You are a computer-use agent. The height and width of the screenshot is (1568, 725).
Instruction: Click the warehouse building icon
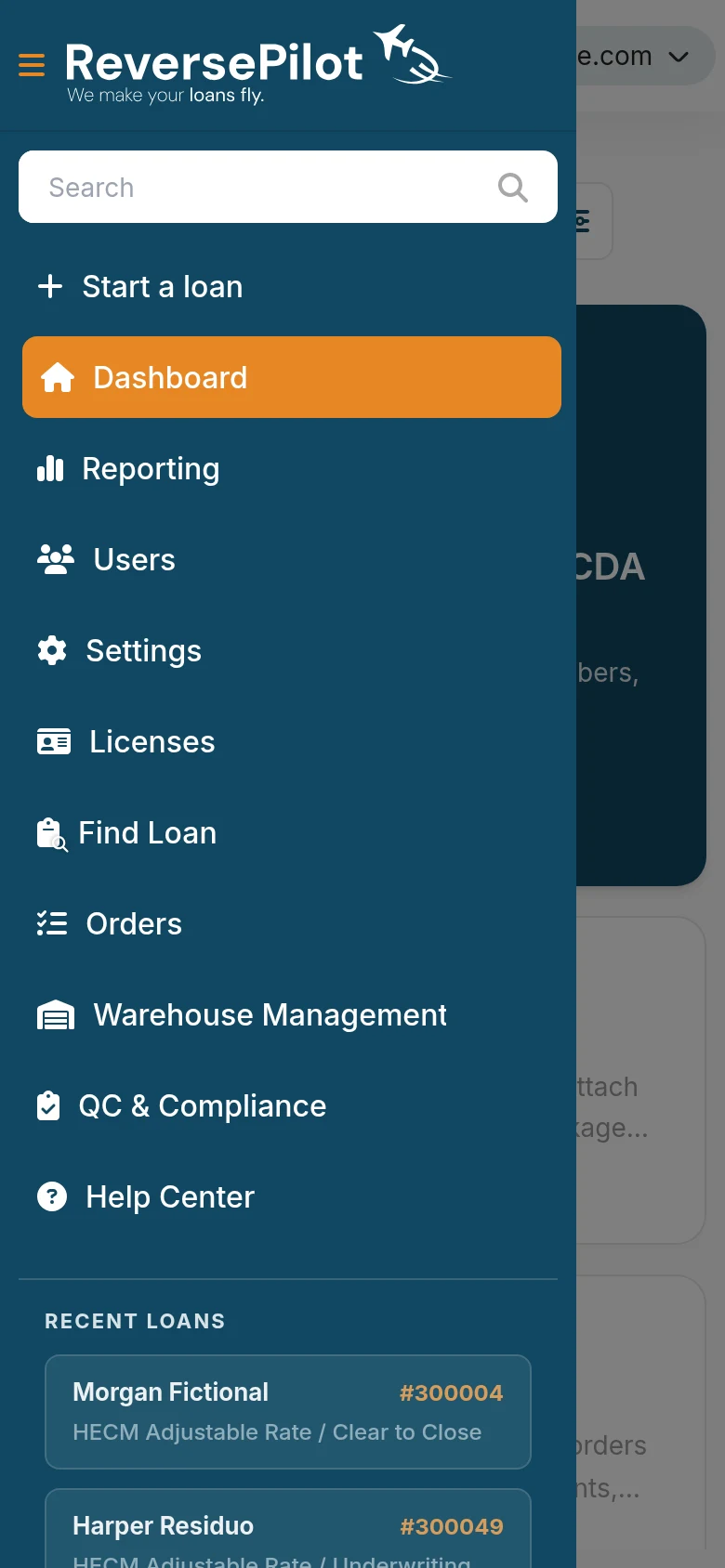[x=56, y=1014]
